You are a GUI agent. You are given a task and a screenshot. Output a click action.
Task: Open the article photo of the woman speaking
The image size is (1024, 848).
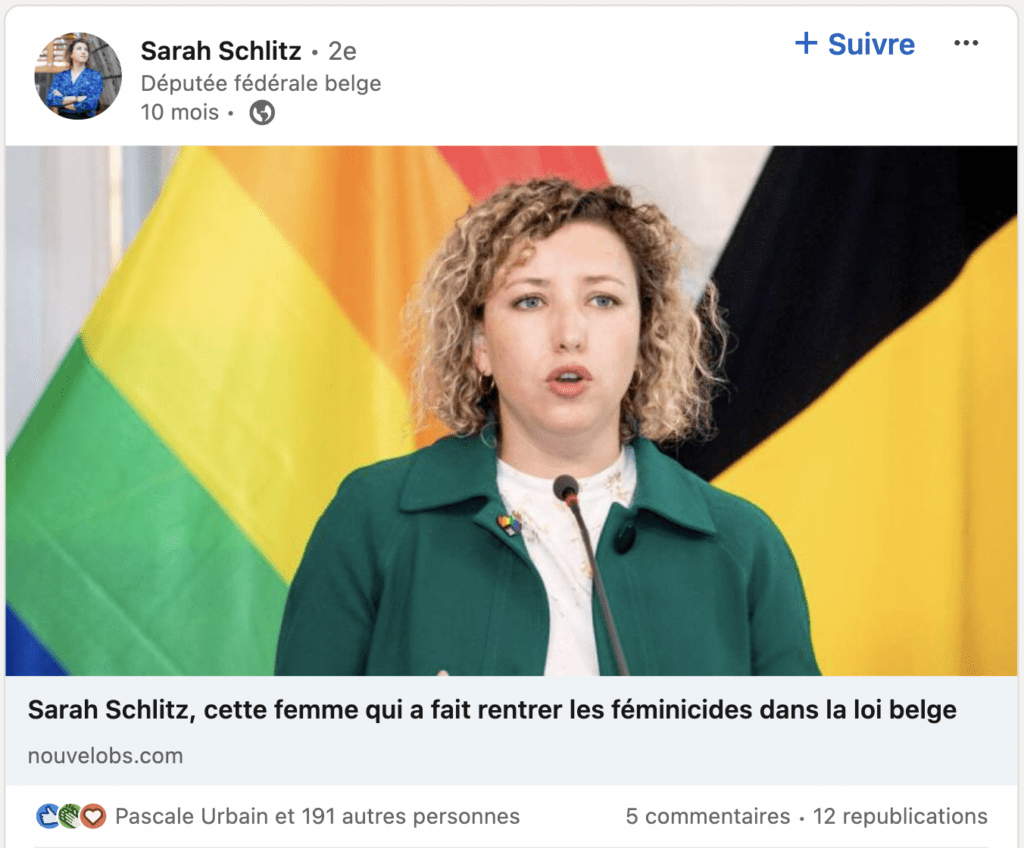(511, 410)
